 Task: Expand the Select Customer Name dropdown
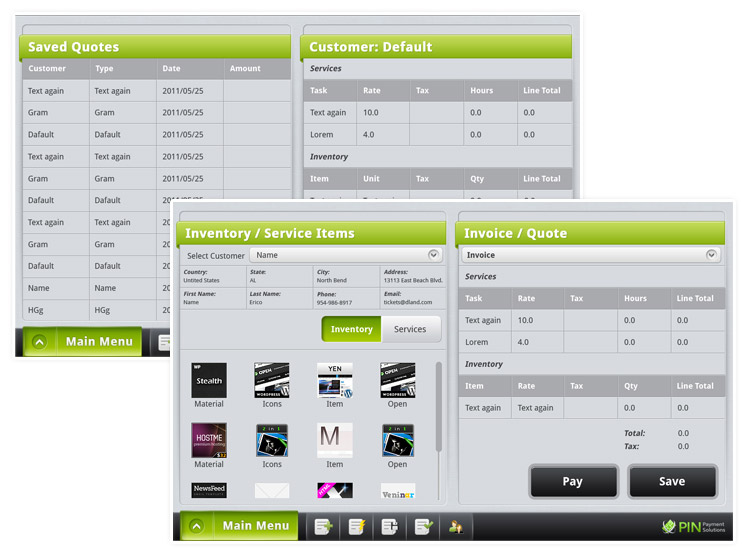tap(346, 255)
